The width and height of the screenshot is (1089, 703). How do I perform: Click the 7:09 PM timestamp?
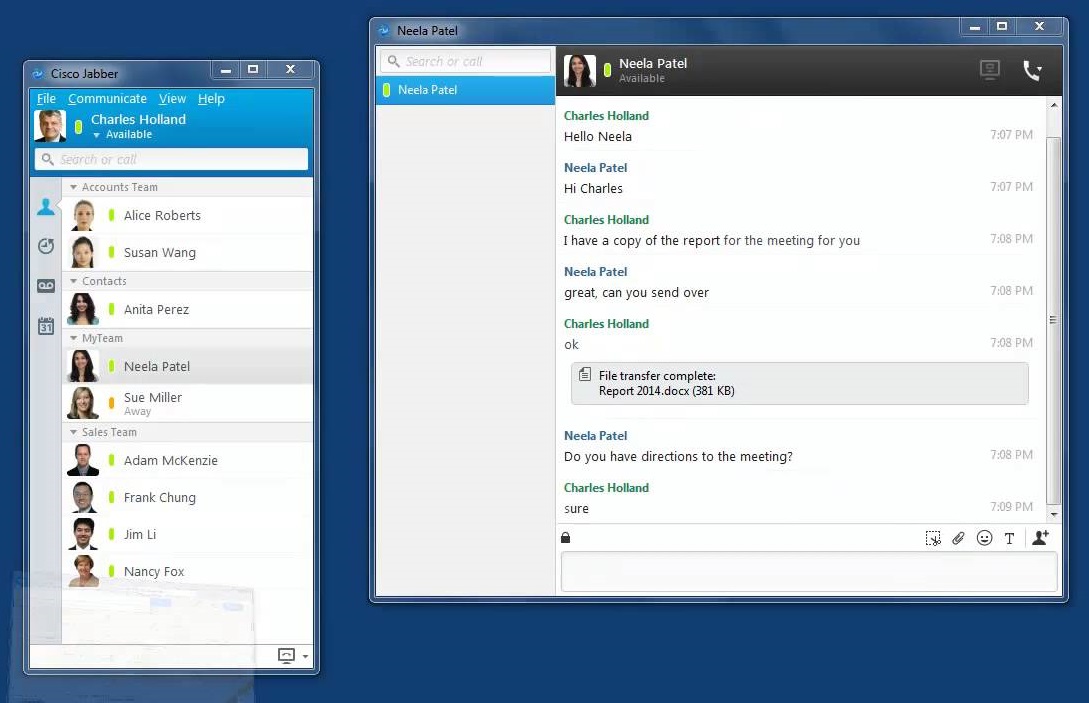[x=1011, y=507]
